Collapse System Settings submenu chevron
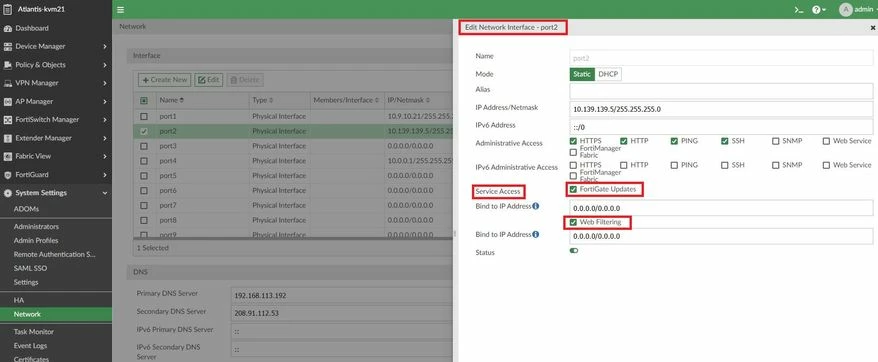 tap(105, 193)
